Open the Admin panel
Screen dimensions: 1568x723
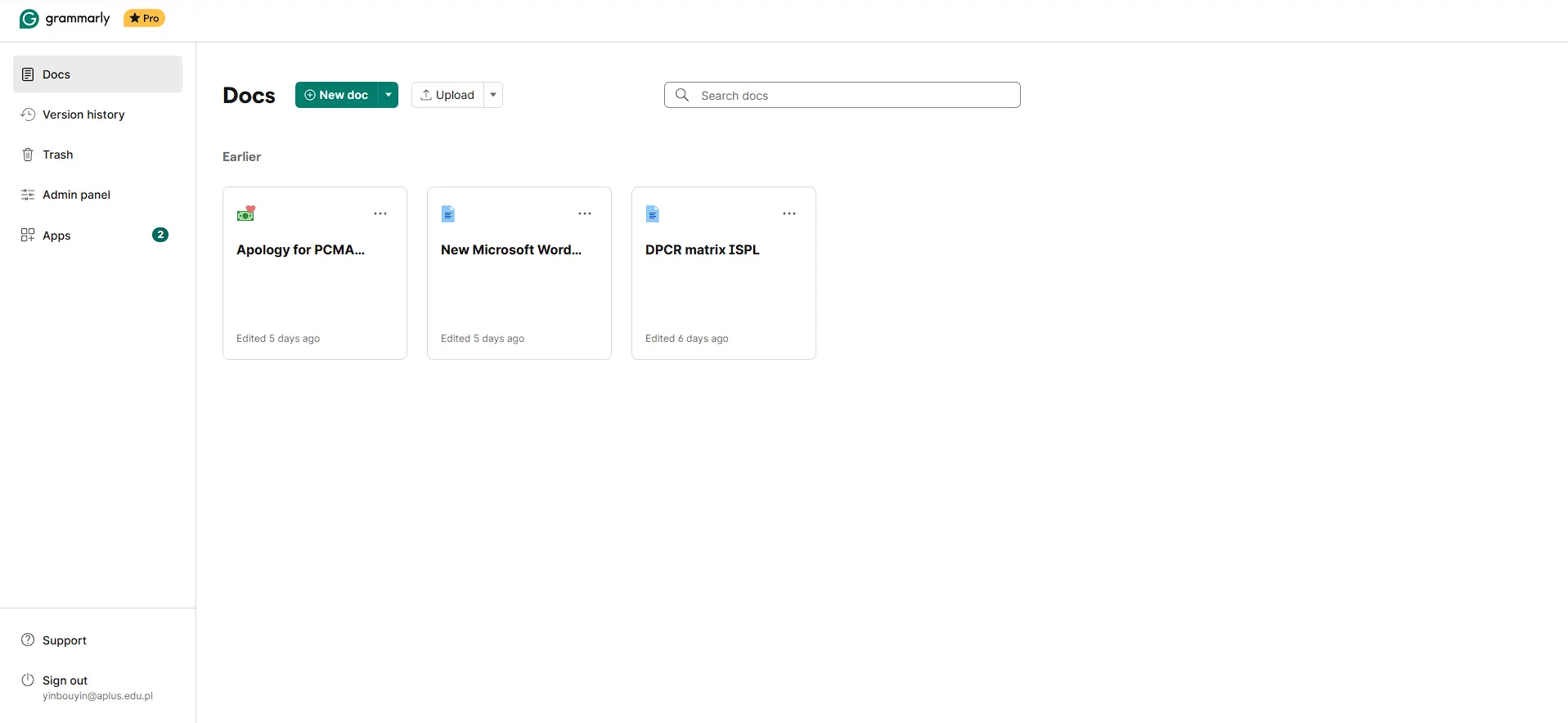[97, 195]
